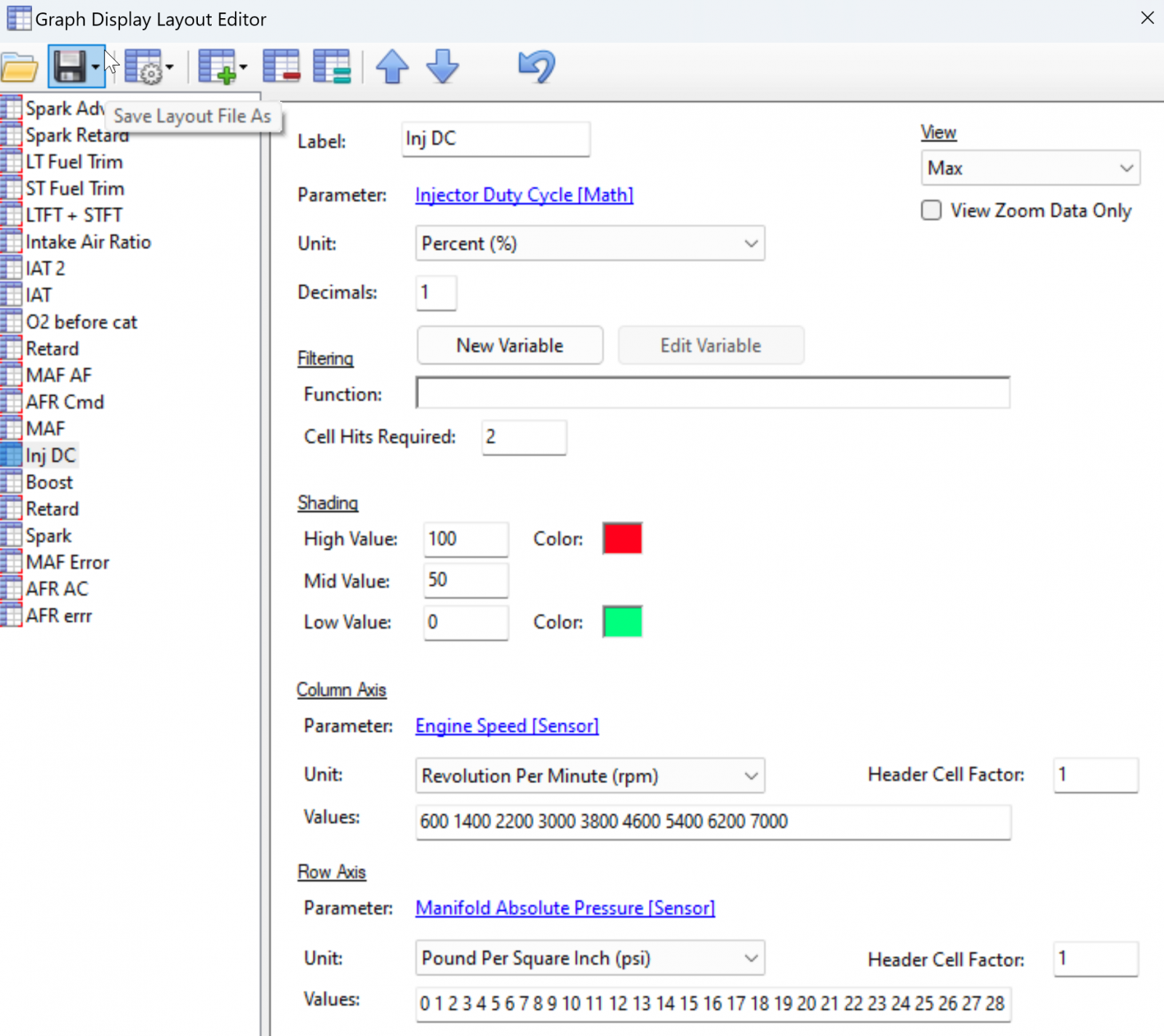
Task: Click the Edit Variable button
Action: [711, 346]
